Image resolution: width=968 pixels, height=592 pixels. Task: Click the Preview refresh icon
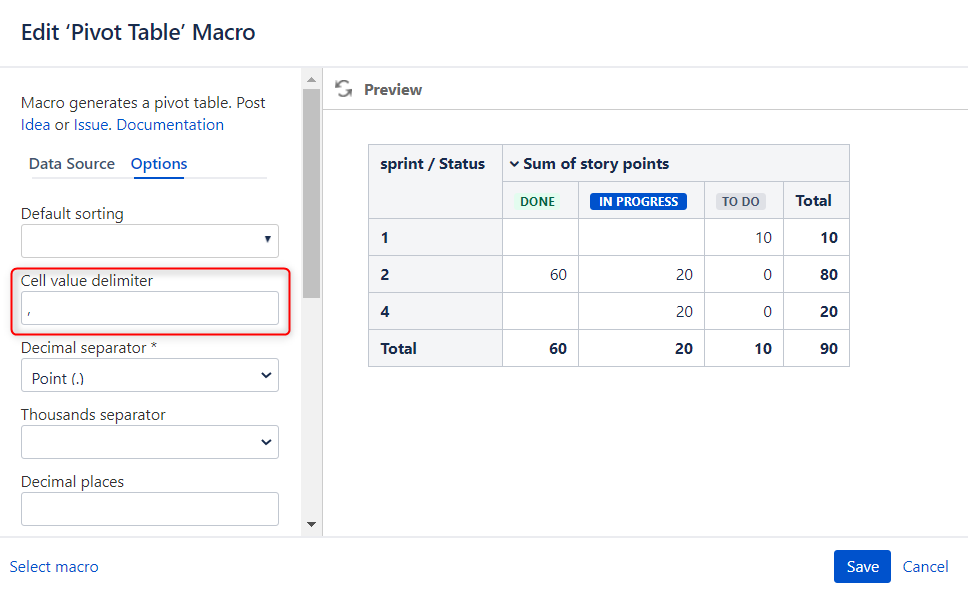click(x=344, y=89)
